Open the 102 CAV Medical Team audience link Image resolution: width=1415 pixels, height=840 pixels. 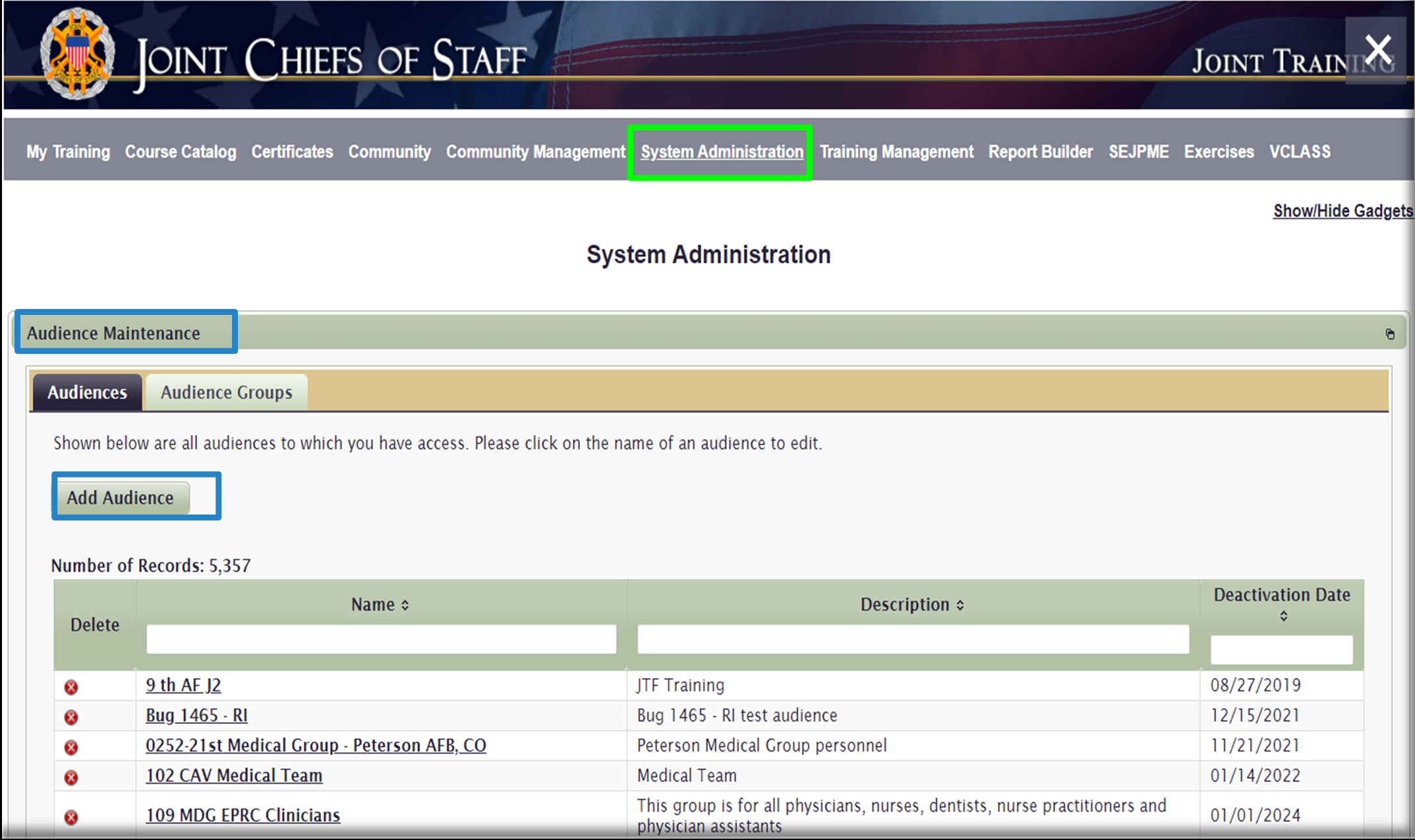(234, 775)
